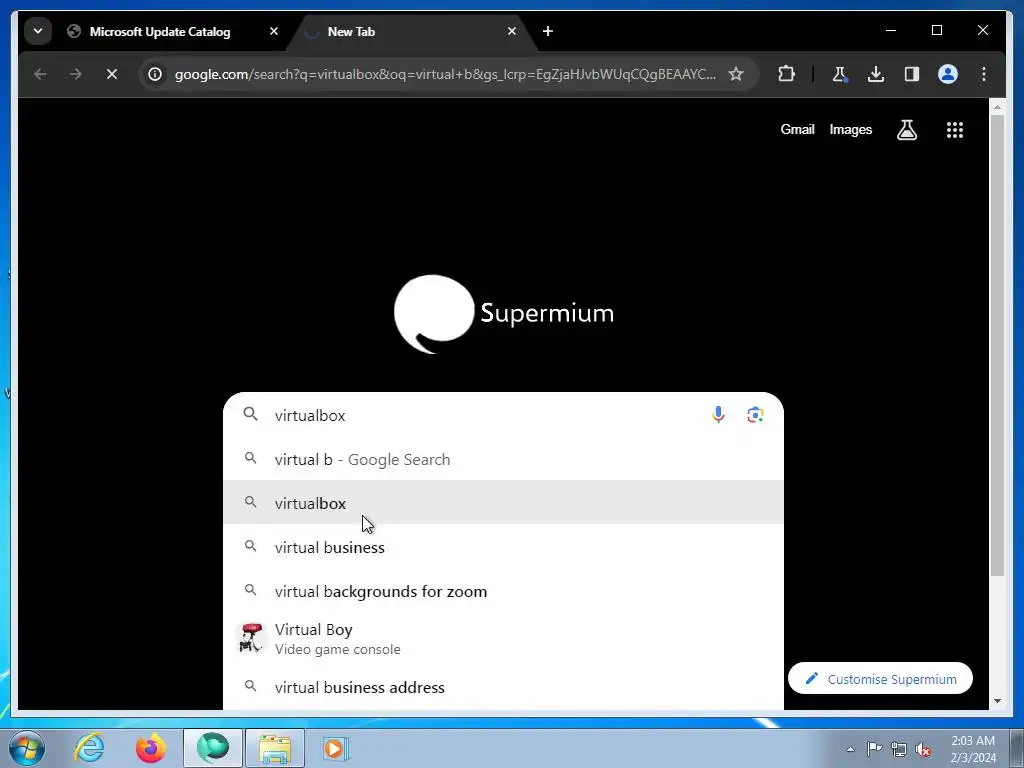Select suggestion 'virtual b - Google Search'
This screenshot has height=768, width=1024.
[x=503, y=459]
